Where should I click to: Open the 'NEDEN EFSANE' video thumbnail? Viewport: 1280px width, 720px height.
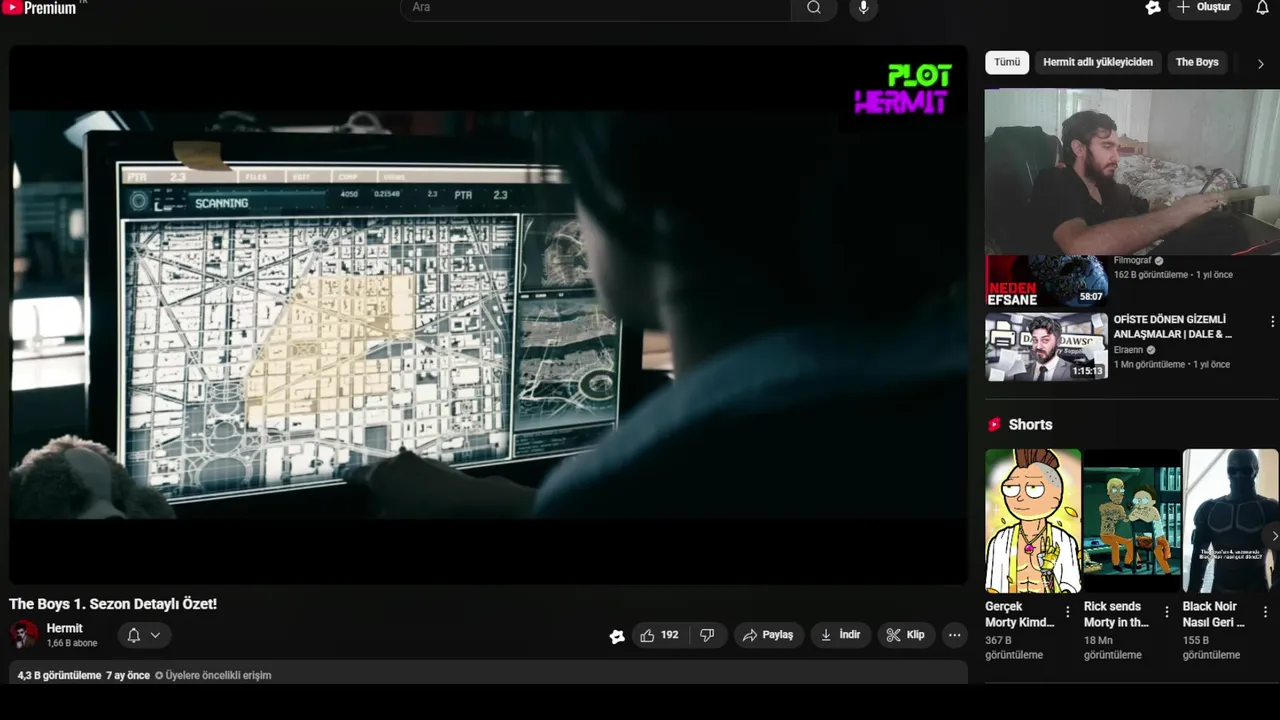(x=1046, y=281)
